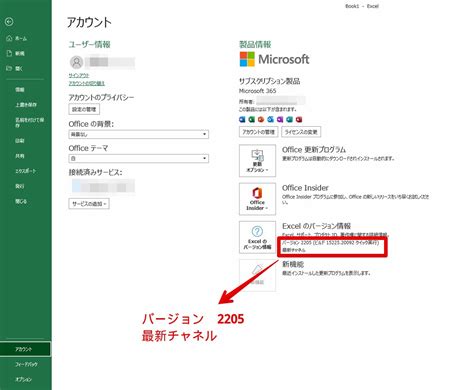Viewport: 474px width, 390px height.
Task: Open the Office の背景 dropdown
Action: [x=139, y=134]
